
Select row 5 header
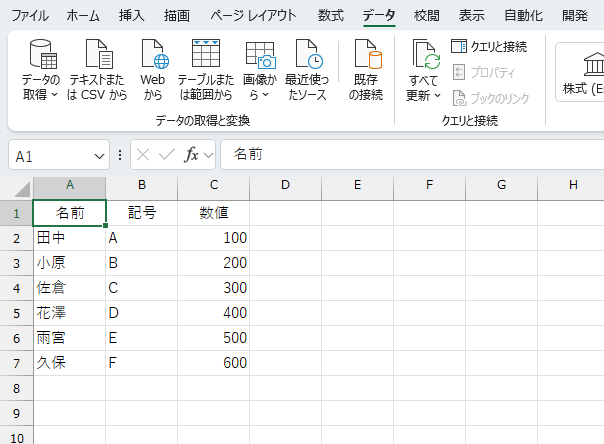16,313
